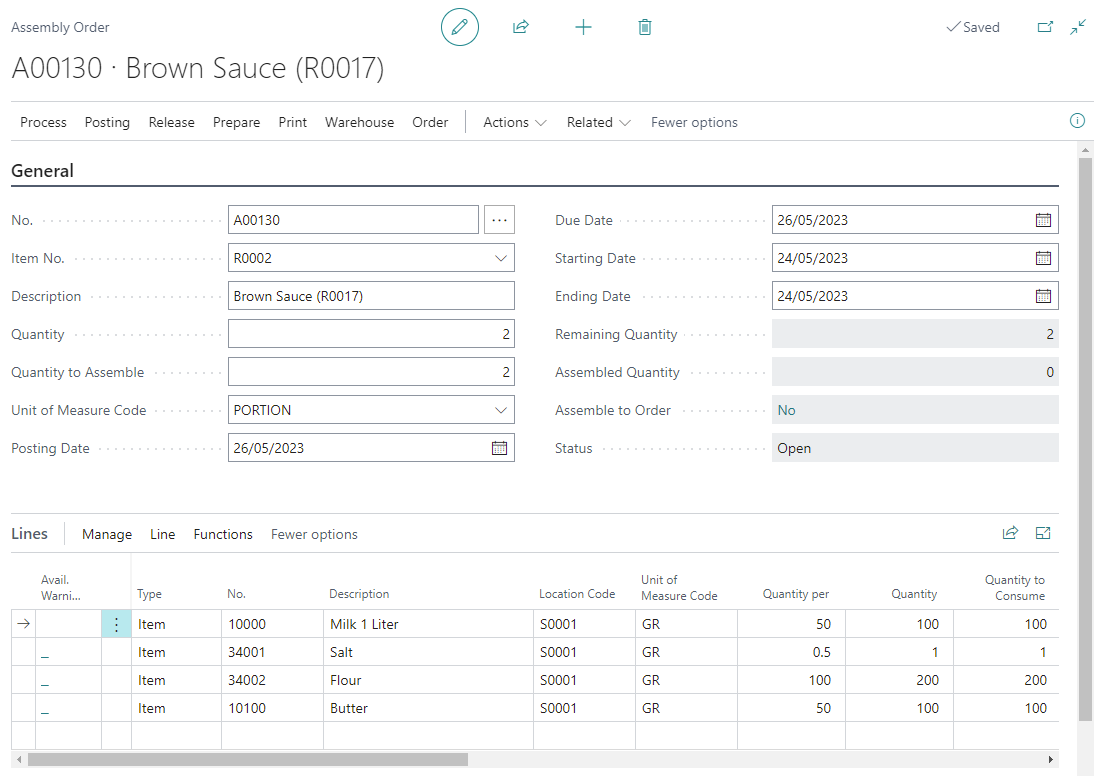Screen dimensions: 1103x776
Task: Open the information FactBox icon
Action: 1077,121
